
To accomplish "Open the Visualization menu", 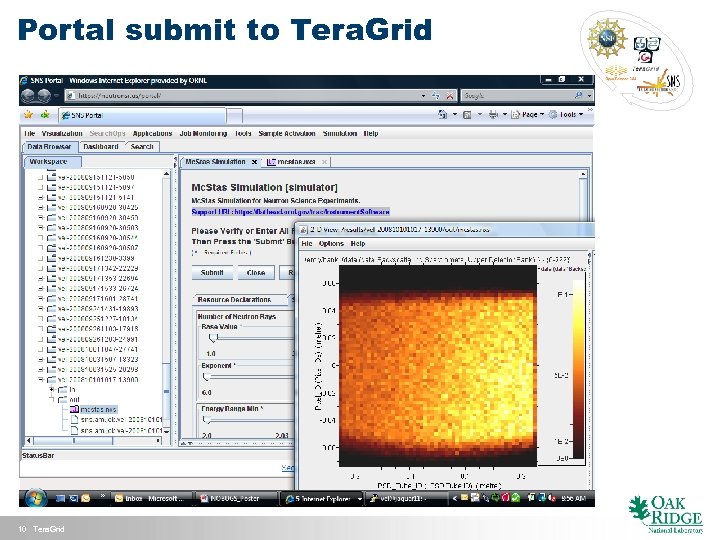I will 62,134.
